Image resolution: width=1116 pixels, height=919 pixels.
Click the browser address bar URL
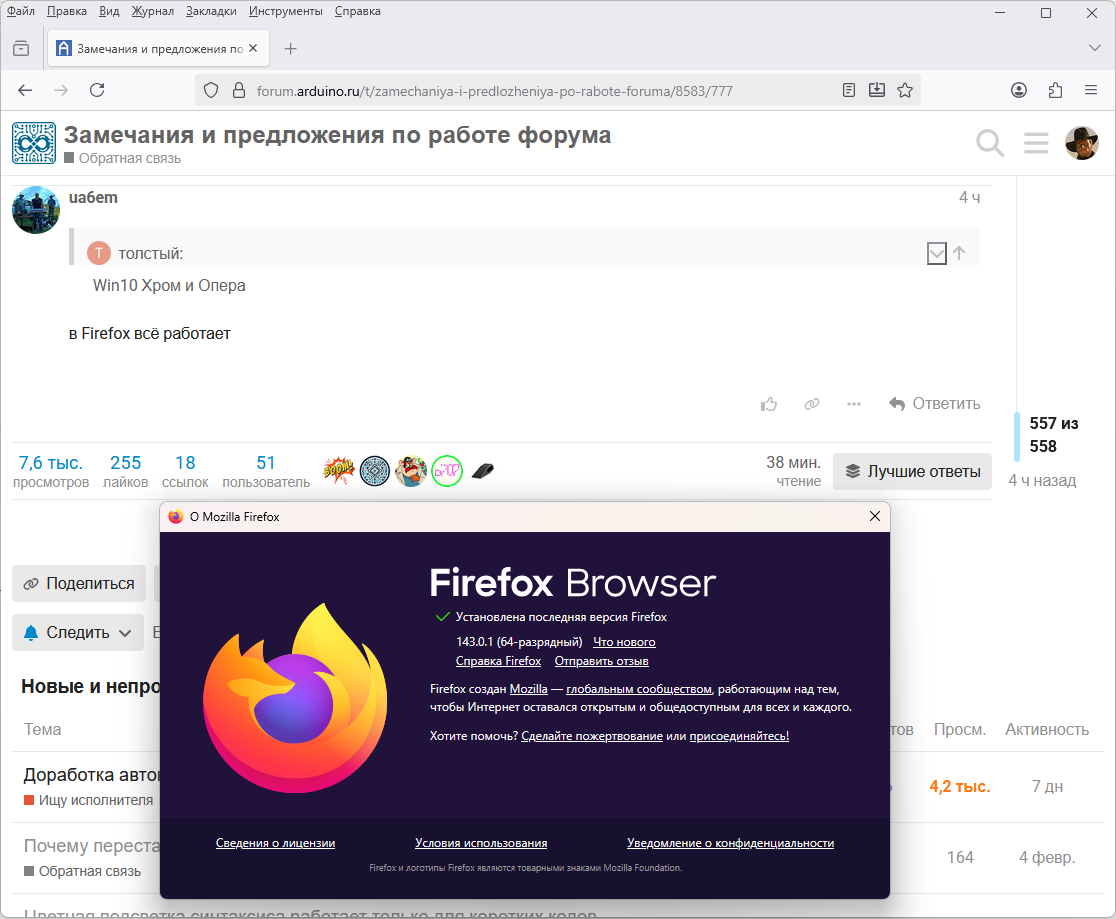coord(494,90)
